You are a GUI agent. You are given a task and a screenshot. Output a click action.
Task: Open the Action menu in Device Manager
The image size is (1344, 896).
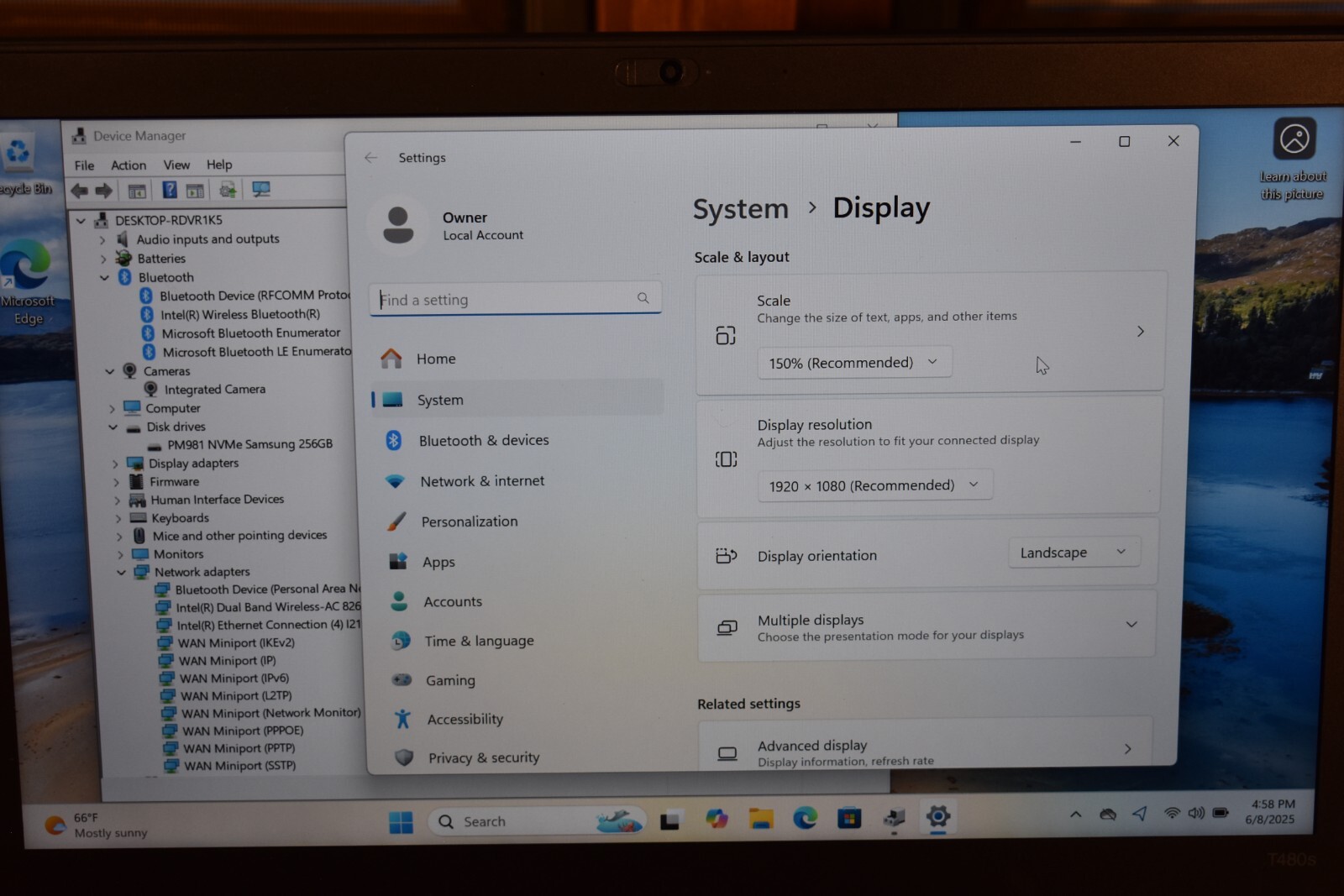coord(129,165)
